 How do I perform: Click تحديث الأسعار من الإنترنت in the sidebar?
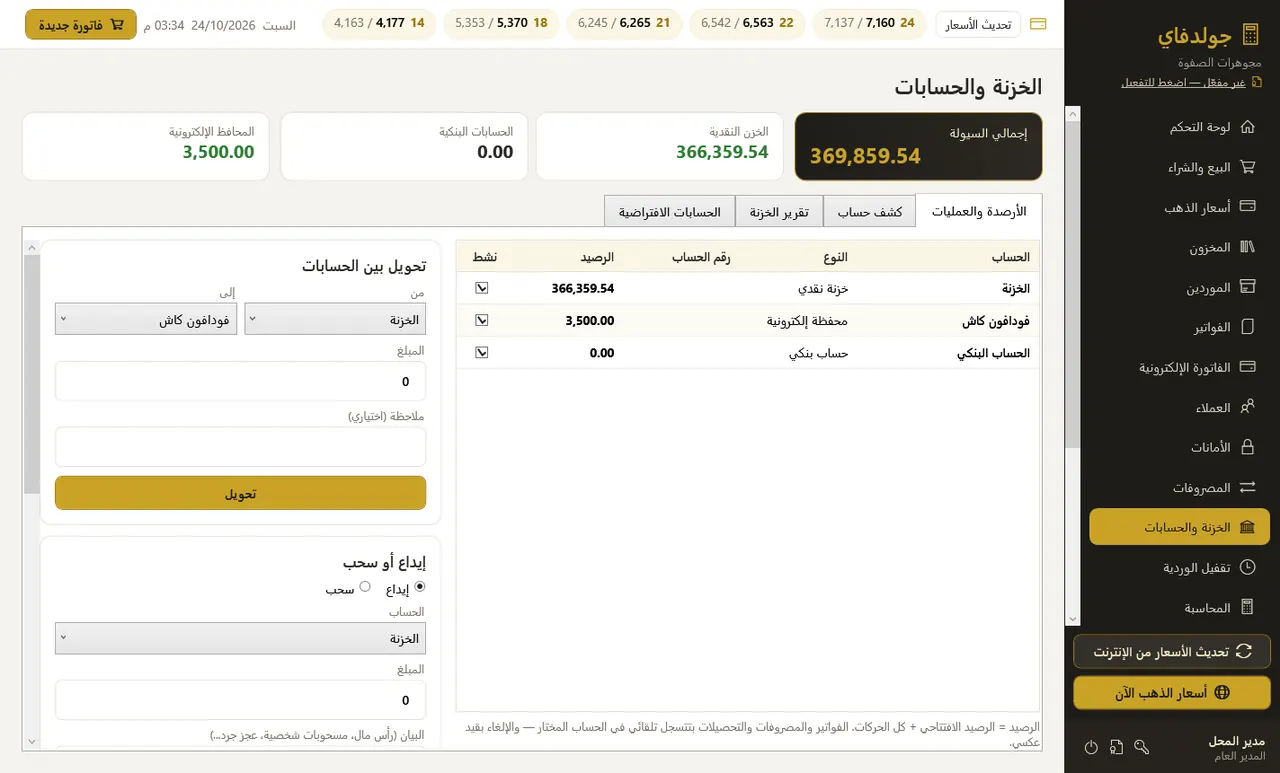coord(1172,651)
